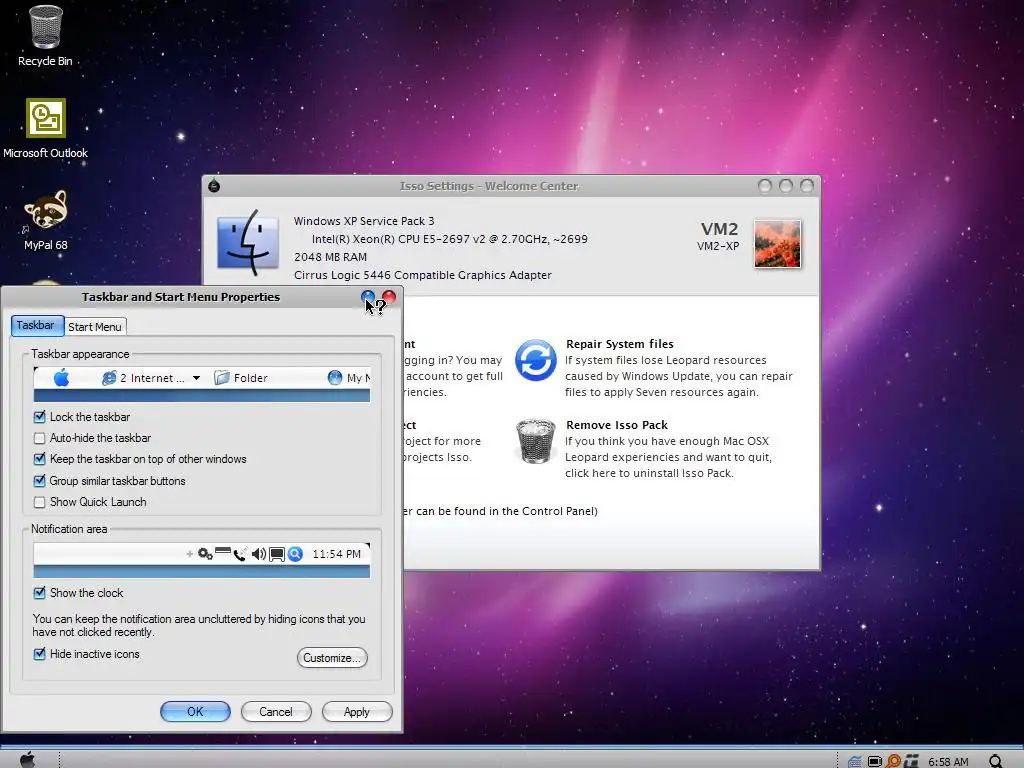Launch MyPal 68 raccoon shortcut
This screenshot has width=1024, height=768.
[45, 220]
